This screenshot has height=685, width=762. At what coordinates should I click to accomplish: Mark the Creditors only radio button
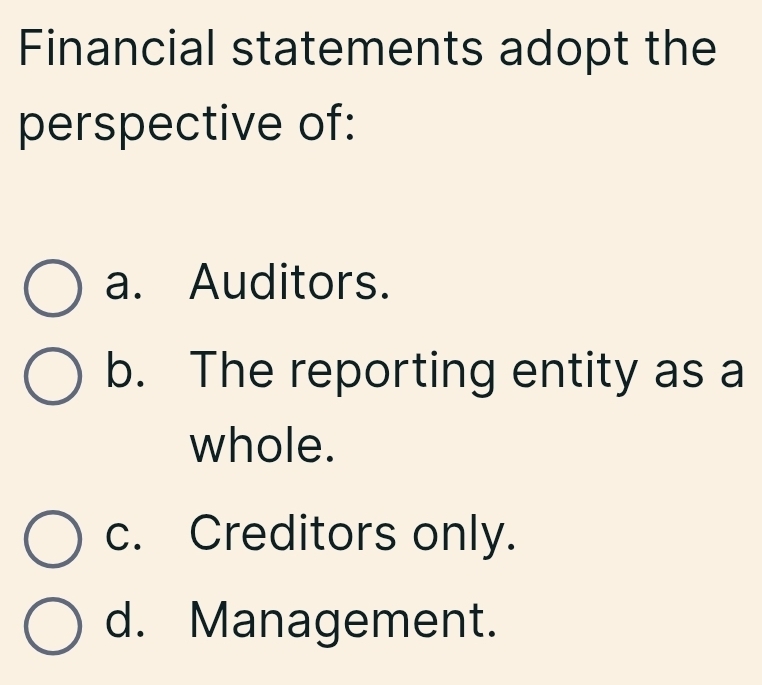click(52, 539)
